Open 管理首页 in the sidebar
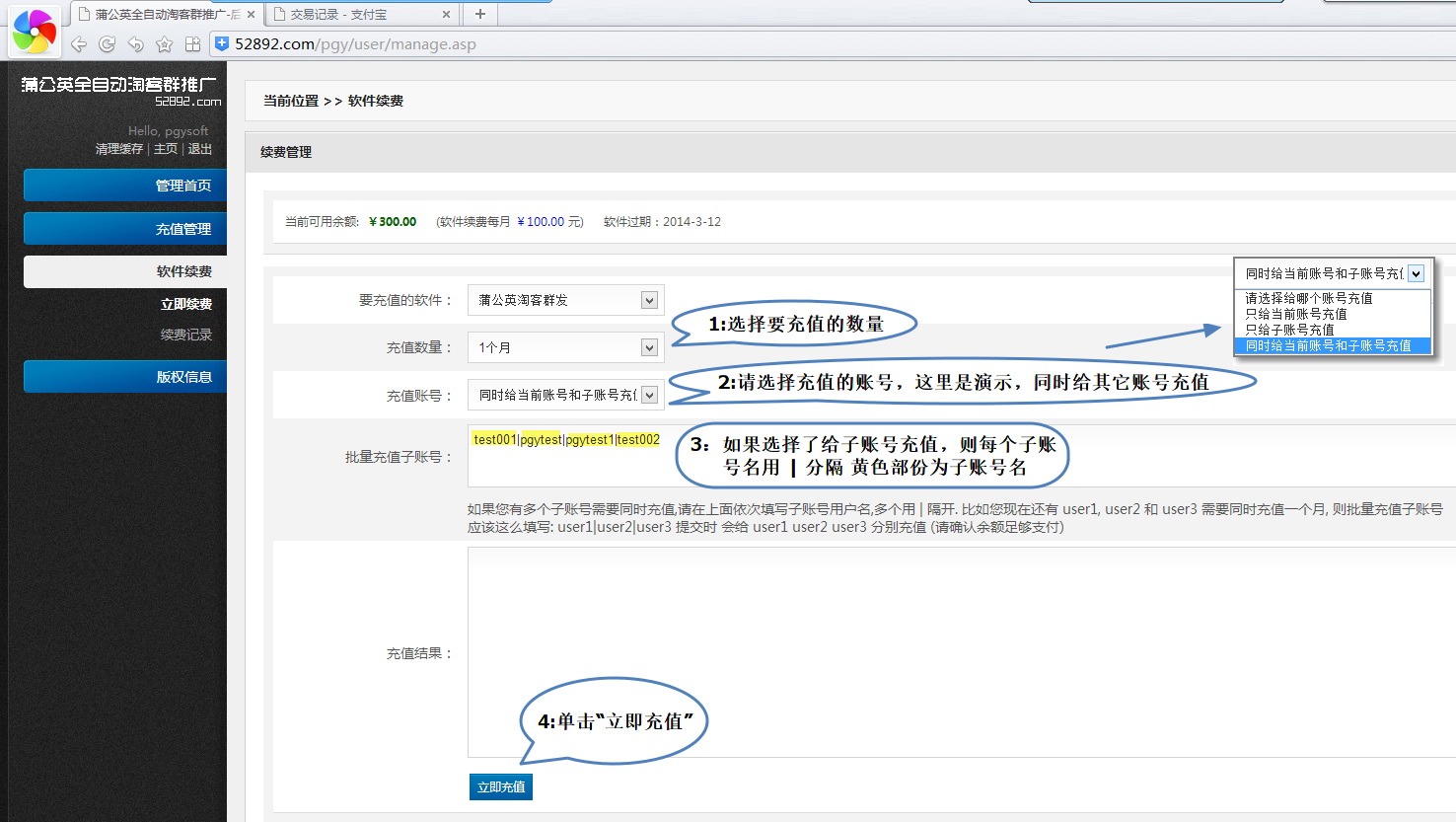Viewport: 1456px width, 822px height. click(x=125, y=186)
